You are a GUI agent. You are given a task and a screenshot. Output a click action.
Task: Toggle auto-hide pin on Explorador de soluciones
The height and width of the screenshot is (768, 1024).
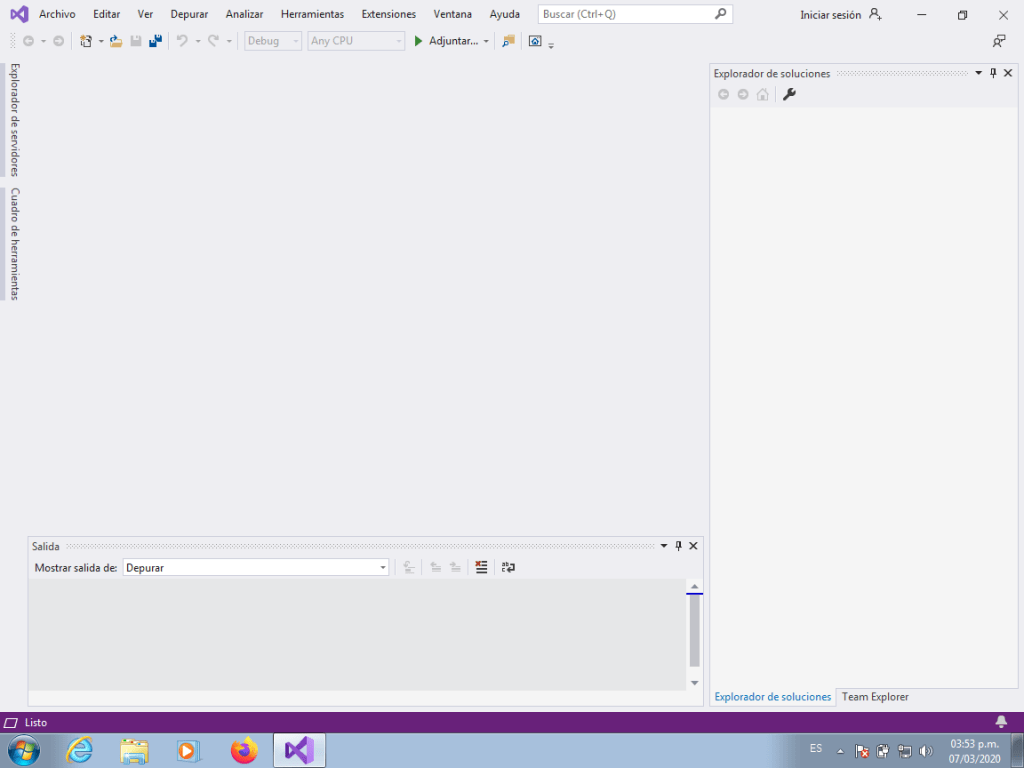[x=993, y=73]
